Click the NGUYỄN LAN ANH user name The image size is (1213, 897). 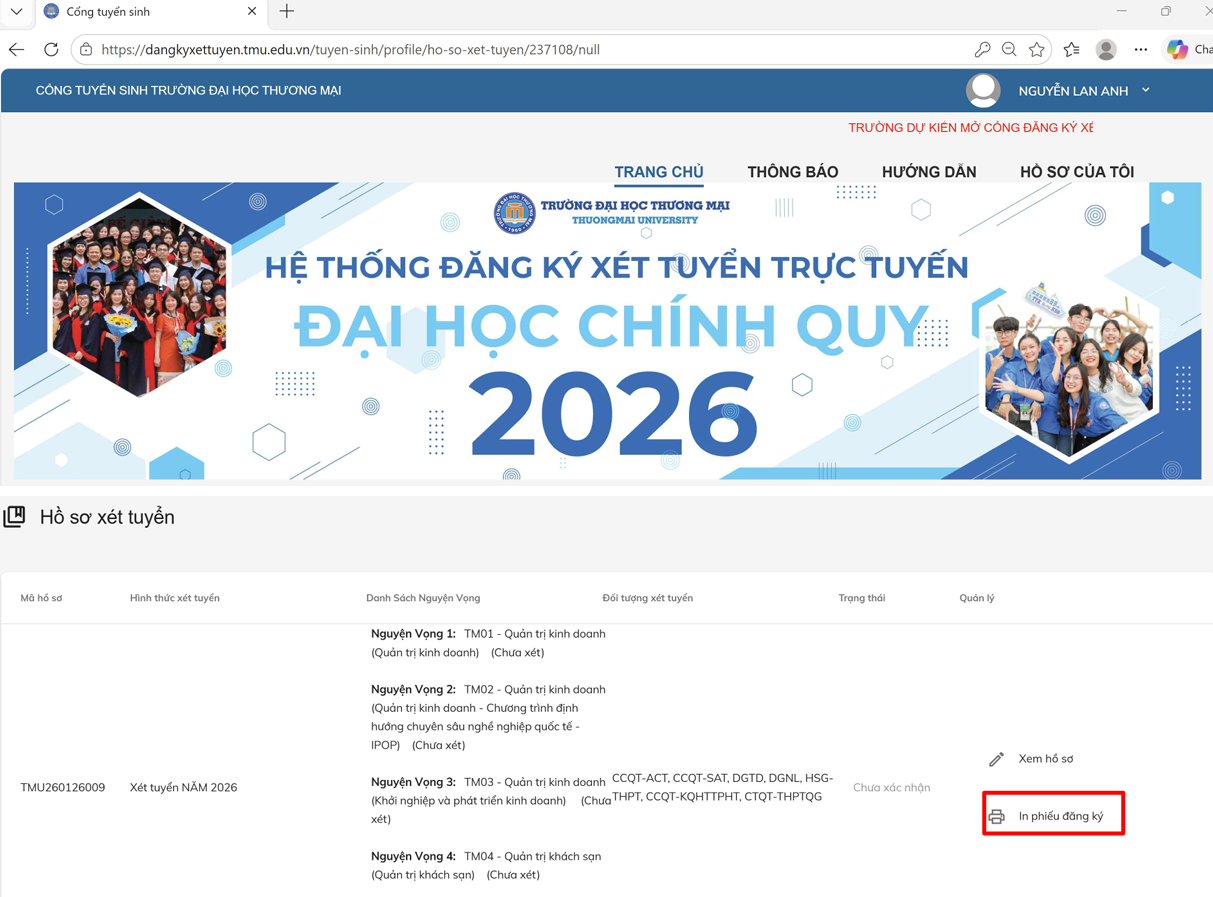1073,91
